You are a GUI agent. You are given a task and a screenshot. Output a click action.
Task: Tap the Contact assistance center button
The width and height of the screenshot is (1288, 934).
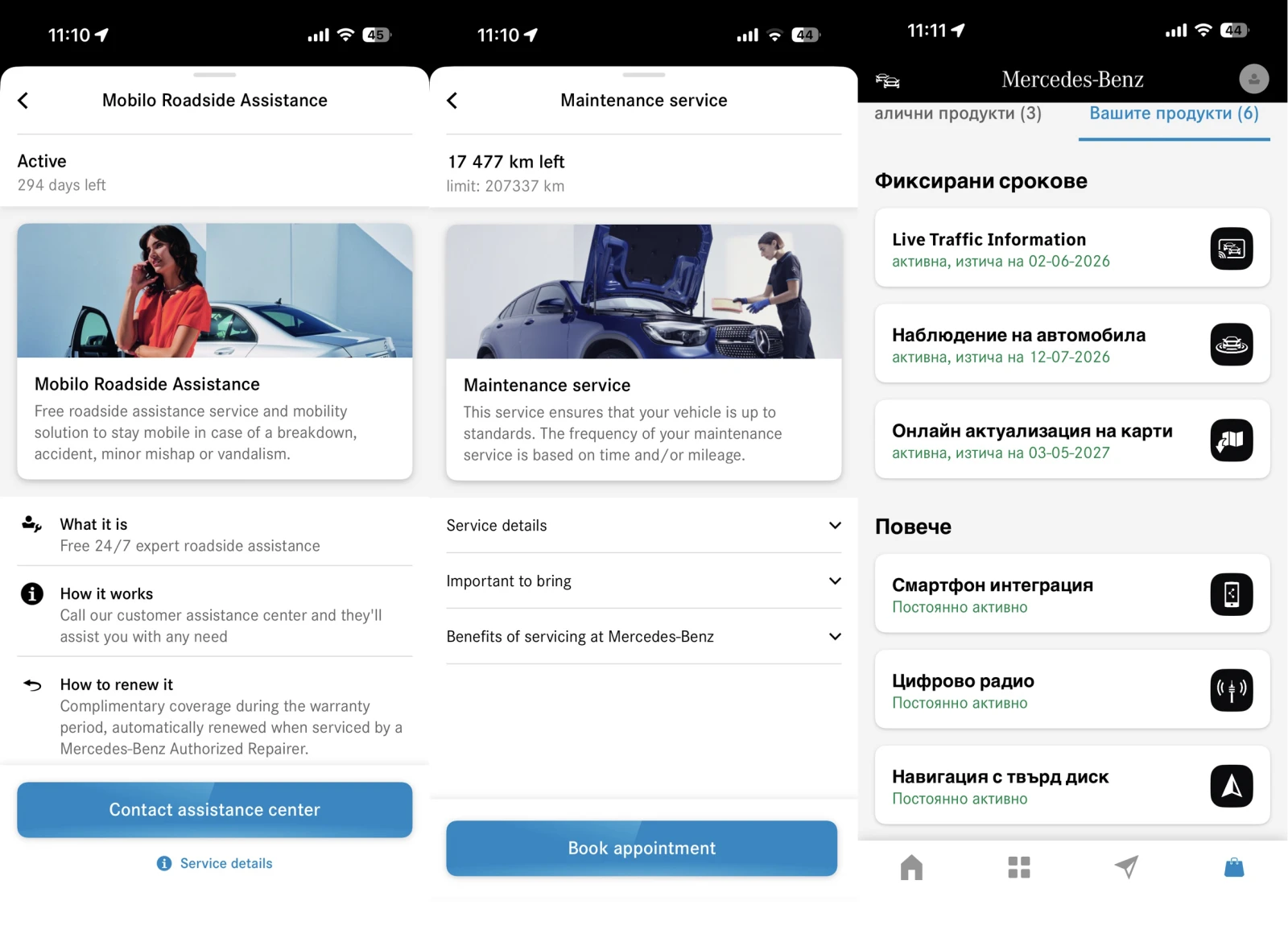(x=215, y=810)
